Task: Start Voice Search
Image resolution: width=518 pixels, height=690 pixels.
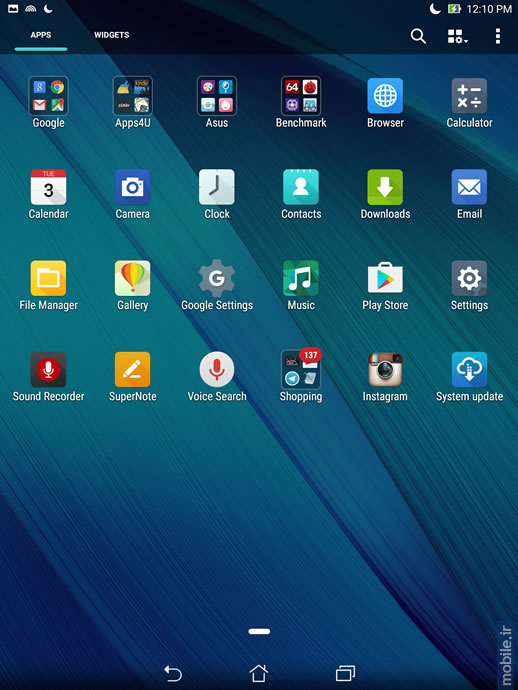Action: tap(217, 369)
